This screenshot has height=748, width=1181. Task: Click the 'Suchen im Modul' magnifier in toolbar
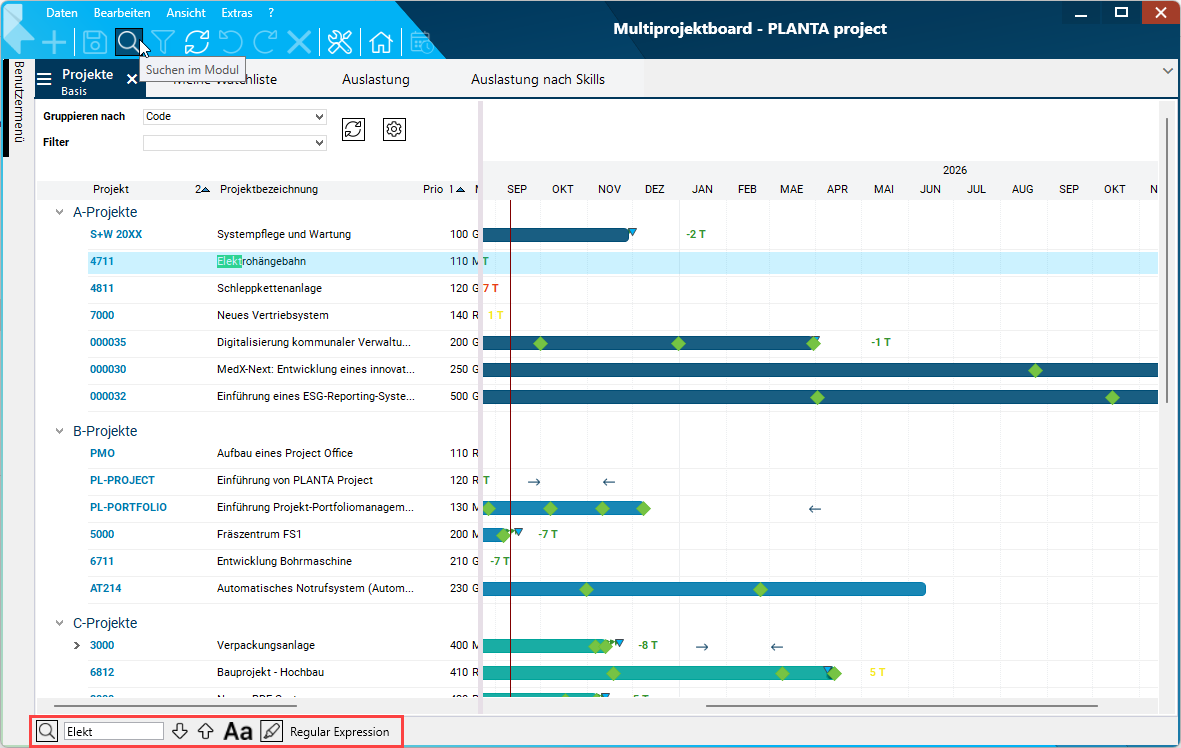pos(128,42)
